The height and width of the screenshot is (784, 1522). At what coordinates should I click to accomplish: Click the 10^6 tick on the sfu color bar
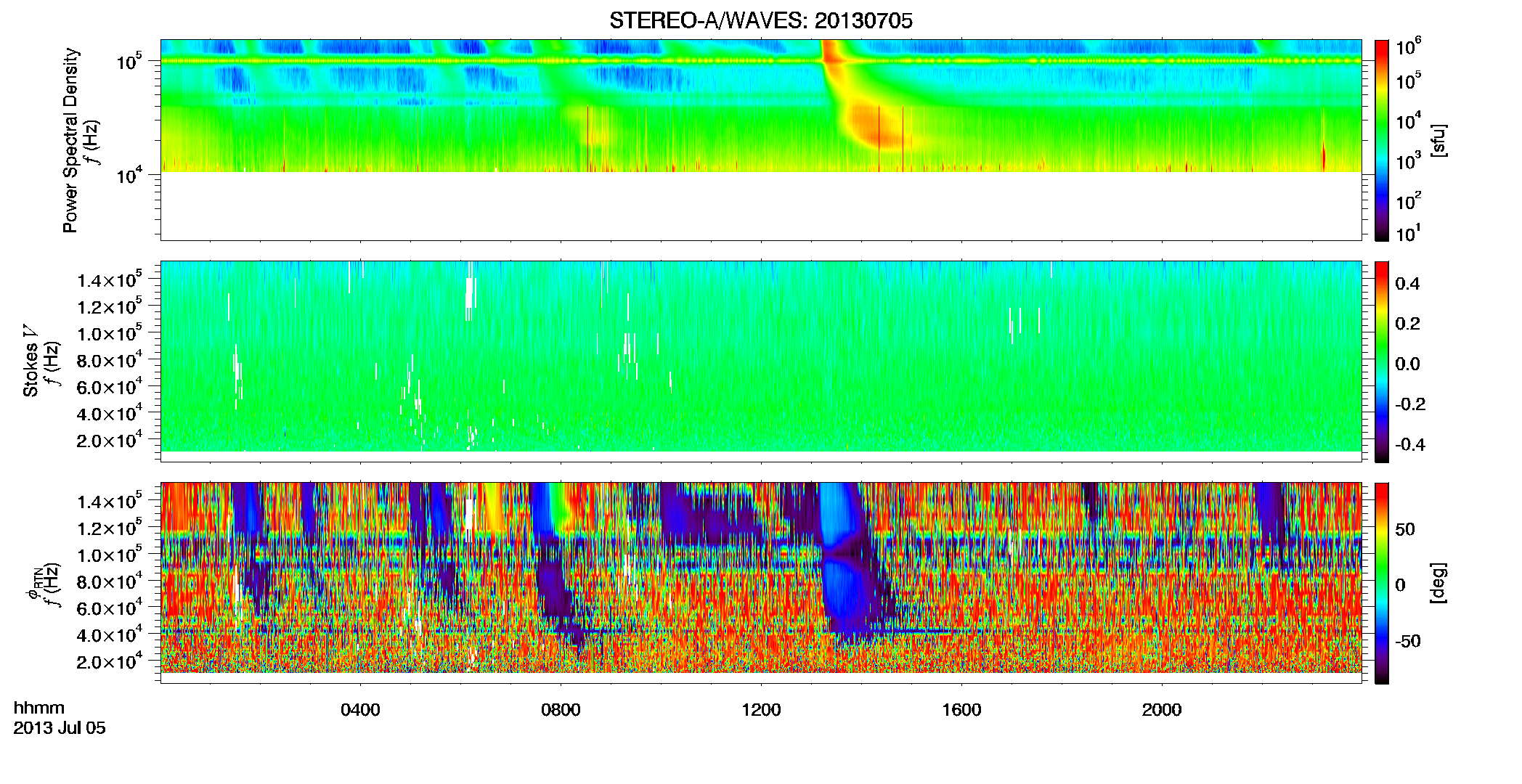pyautogui.click(x=1409, y=47)
